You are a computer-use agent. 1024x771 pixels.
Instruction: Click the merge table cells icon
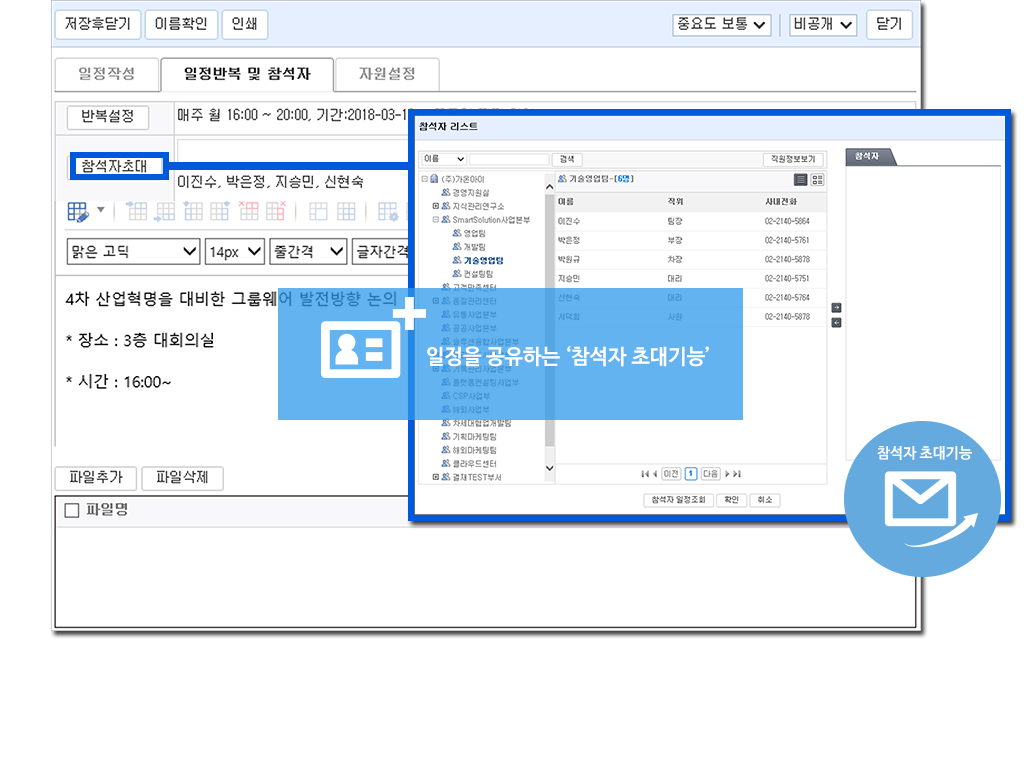(x=318, y=211)
